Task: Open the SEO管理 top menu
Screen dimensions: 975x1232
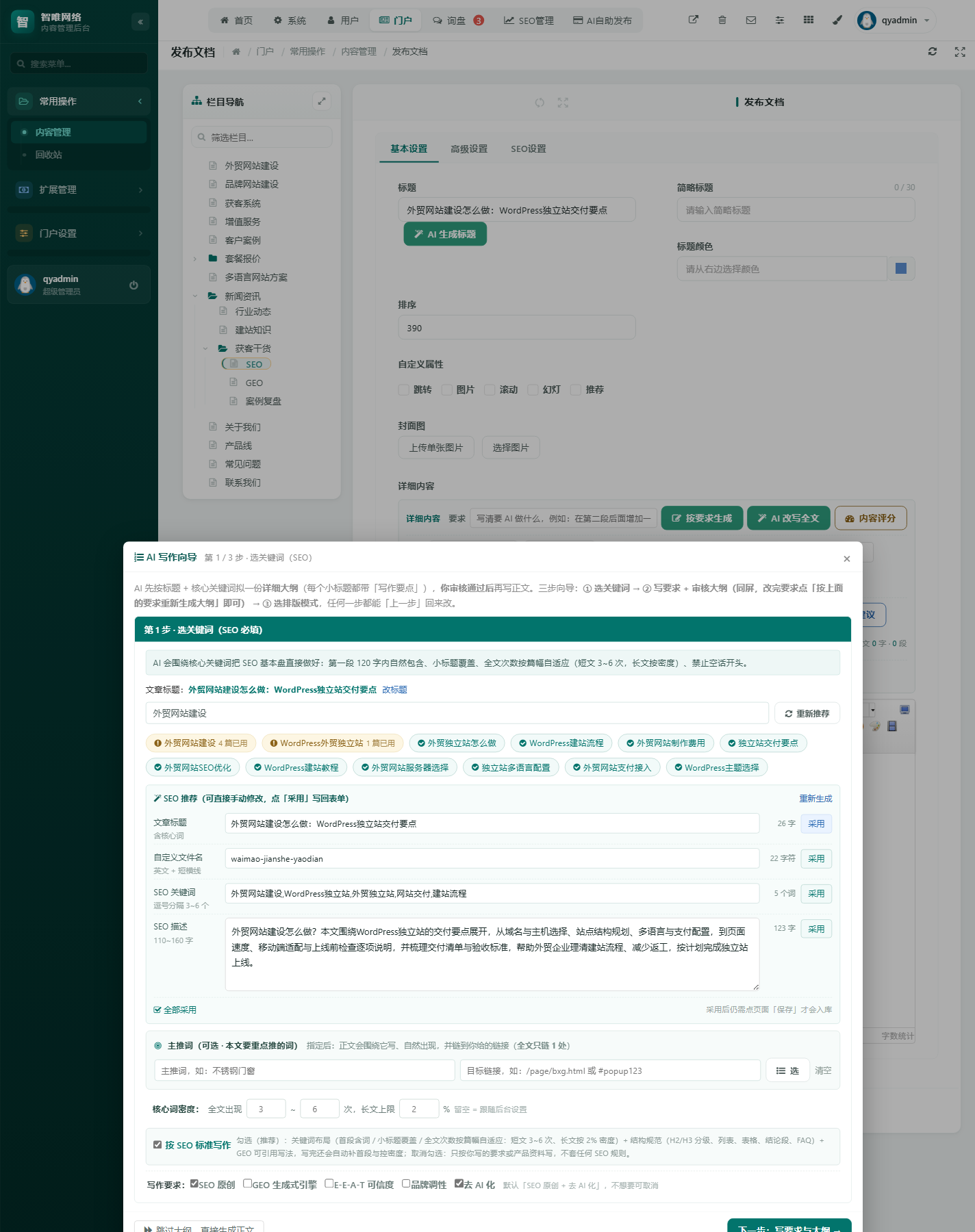Action: click(x=529, y=21)
